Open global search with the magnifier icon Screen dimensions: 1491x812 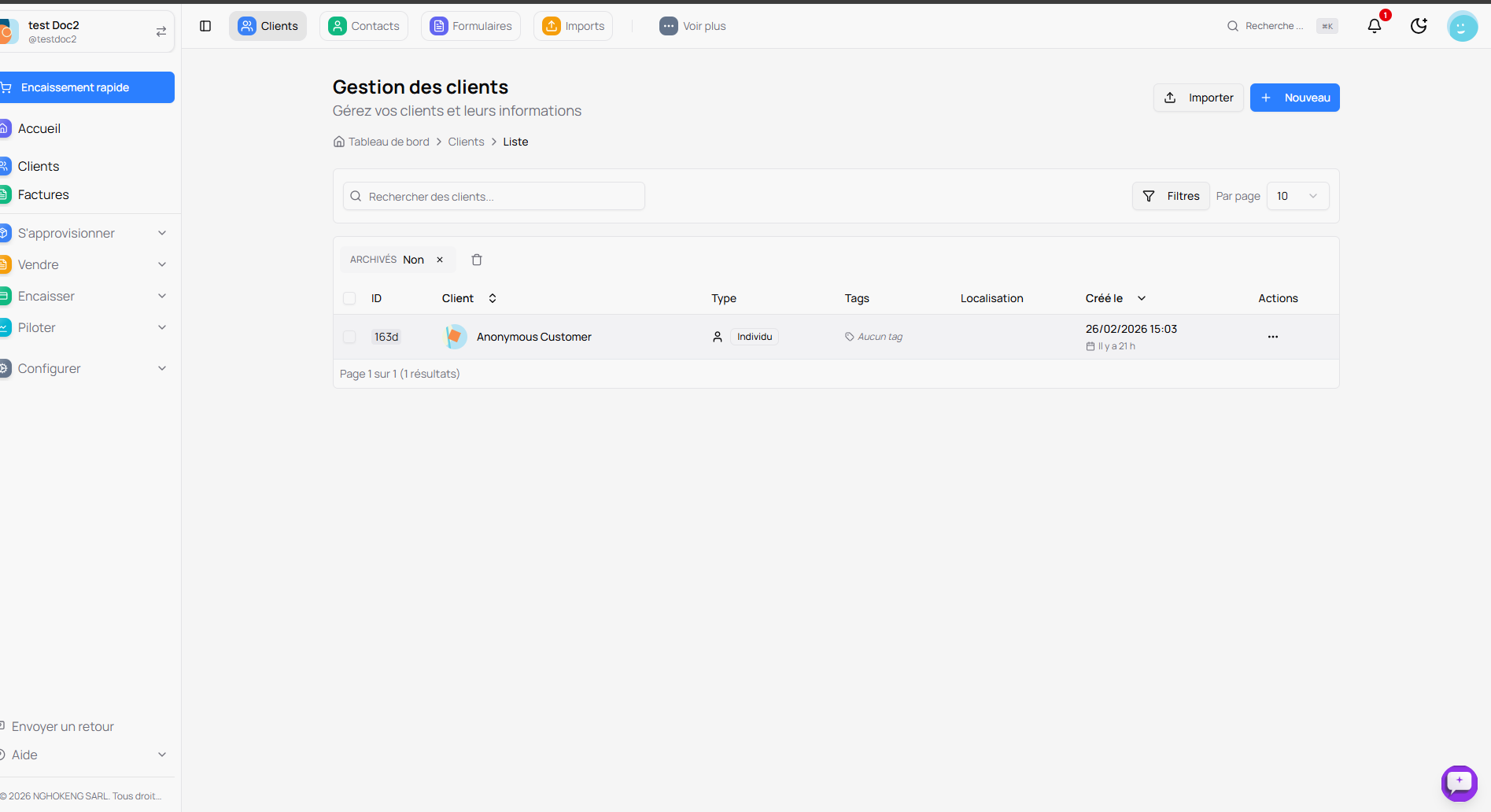click(x=1232, y=26)
